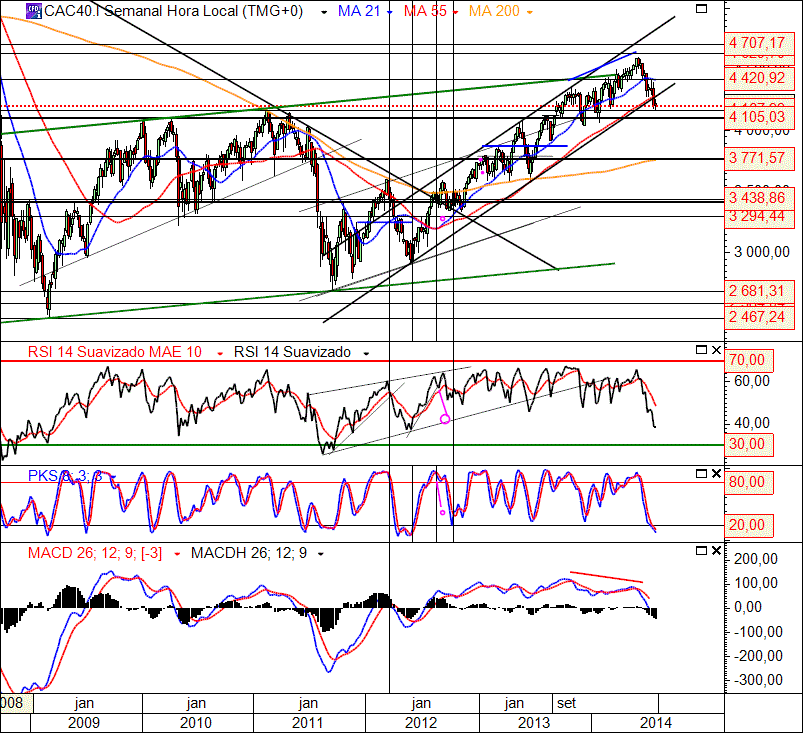The width and height of the screenshot is (803, 733).
Task: Click the 3 294,44 price level label
Action: pyautogui.click(x=757, y=217)
